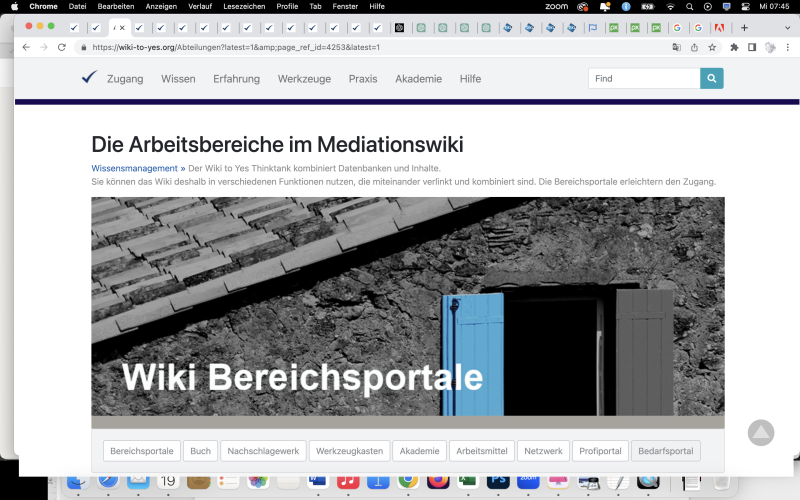Viewport: 800px width, 500px height.
Task: Select the Profiportal tab
Action: (x=600, y=451)
